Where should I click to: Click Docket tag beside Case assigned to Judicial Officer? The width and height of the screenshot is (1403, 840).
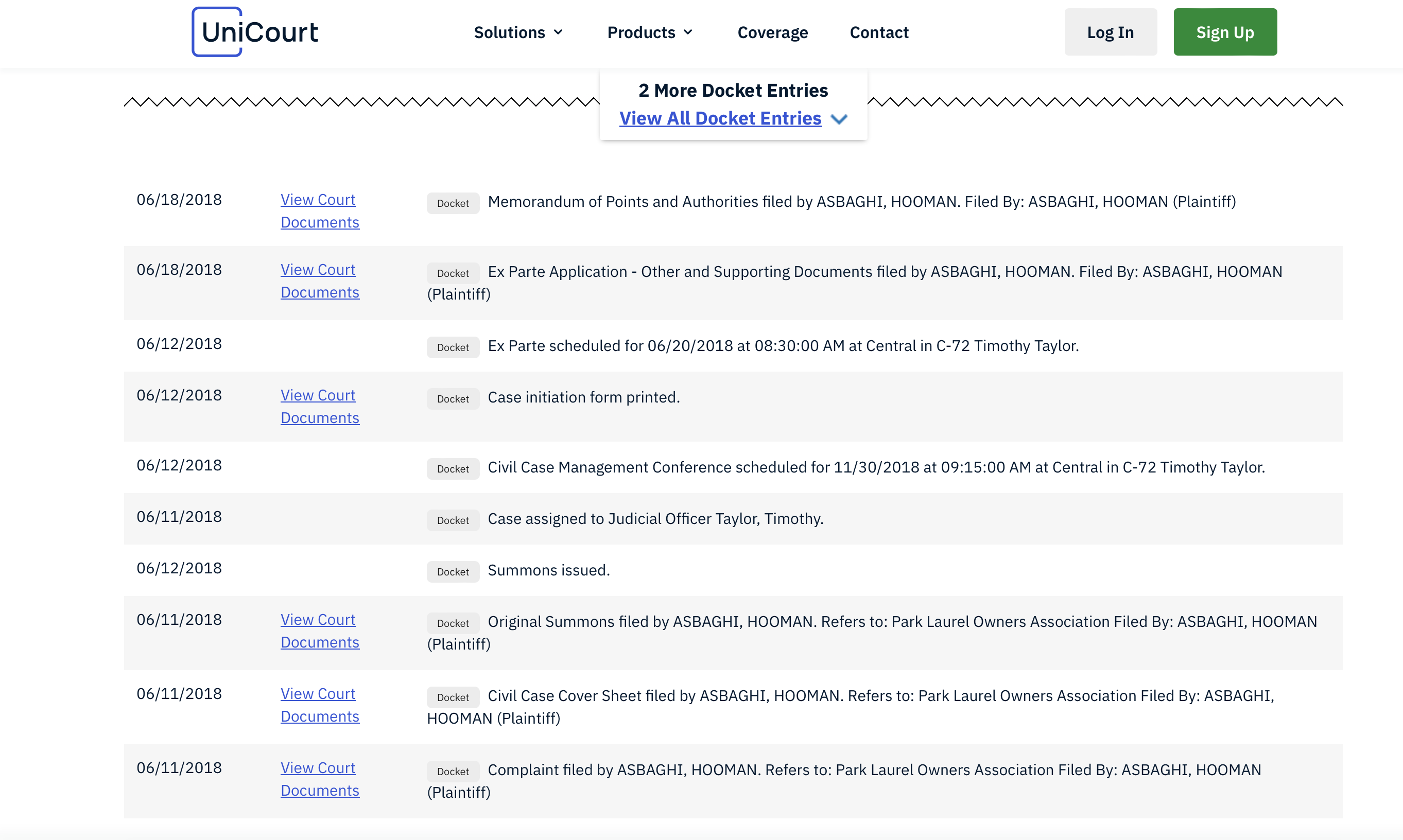453,520
